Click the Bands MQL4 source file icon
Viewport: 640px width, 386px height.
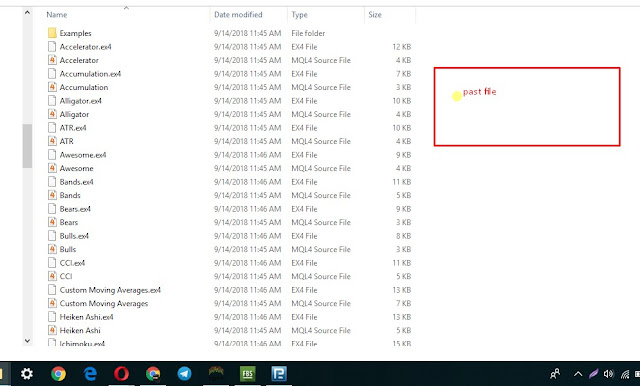(52, 195)
